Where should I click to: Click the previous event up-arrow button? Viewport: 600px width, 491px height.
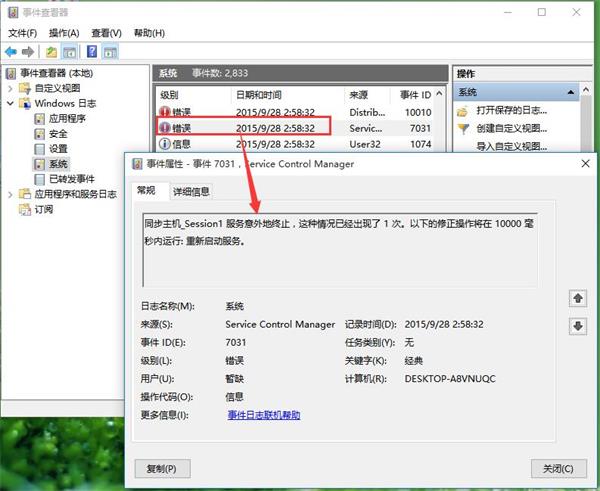click(577, 298)
